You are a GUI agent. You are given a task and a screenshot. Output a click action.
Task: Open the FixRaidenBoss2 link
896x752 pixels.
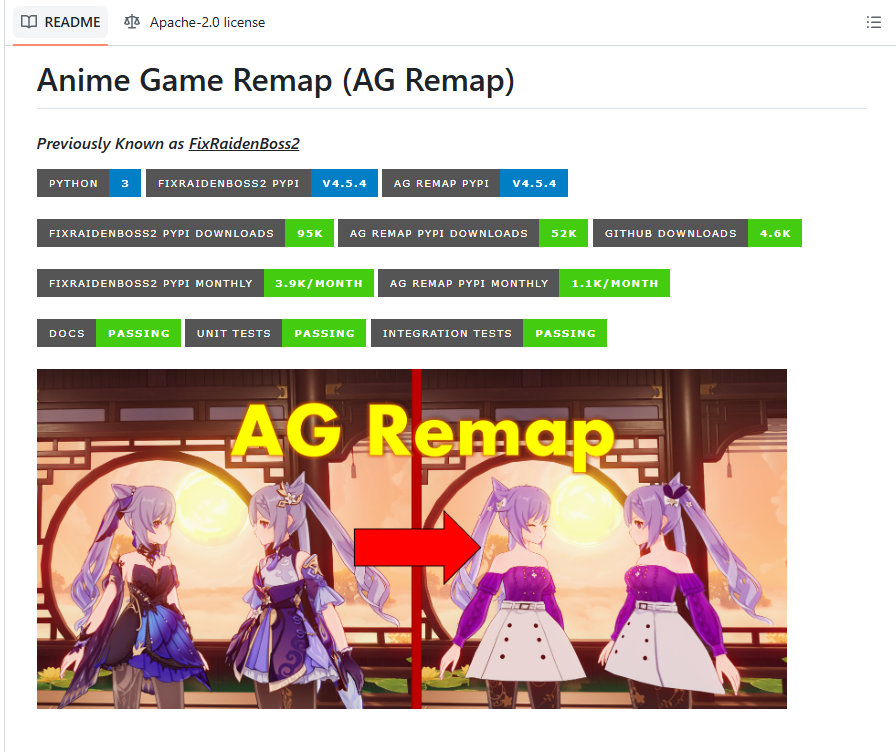click(x=244, y=143)
